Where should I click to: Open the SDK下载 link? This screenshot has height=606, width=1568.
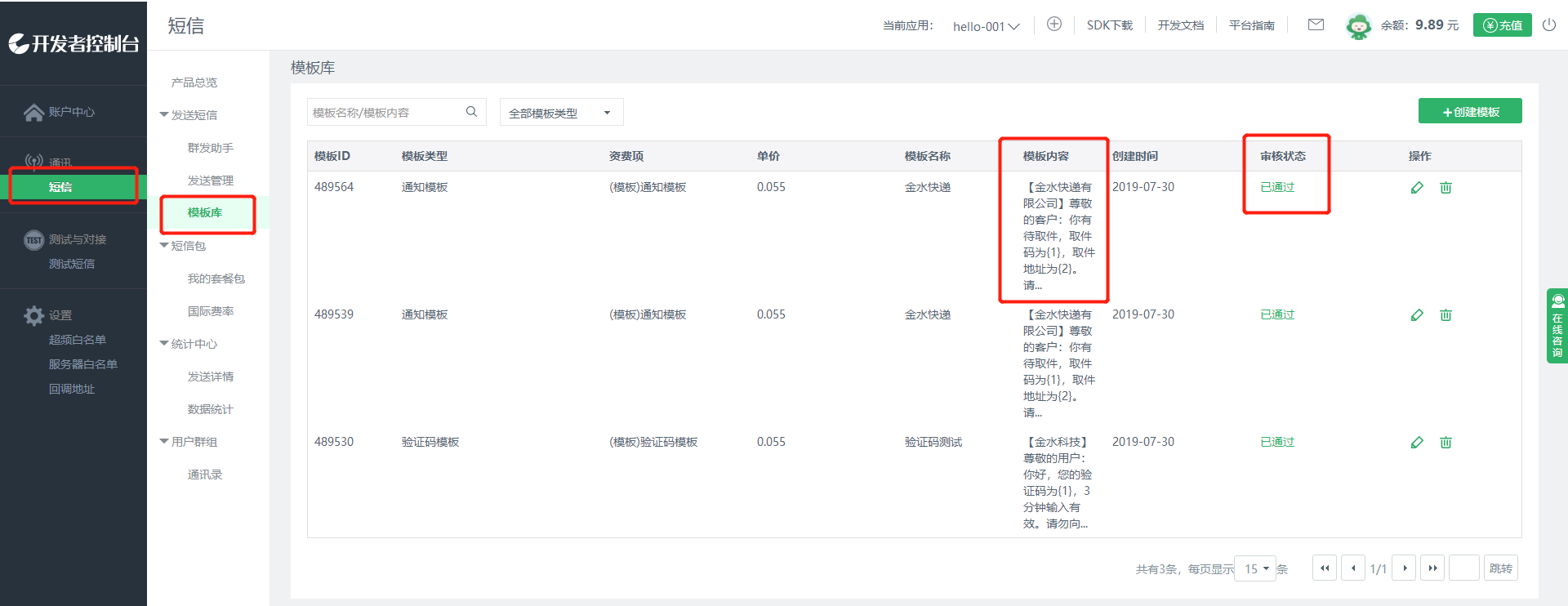coord(1110,25)
